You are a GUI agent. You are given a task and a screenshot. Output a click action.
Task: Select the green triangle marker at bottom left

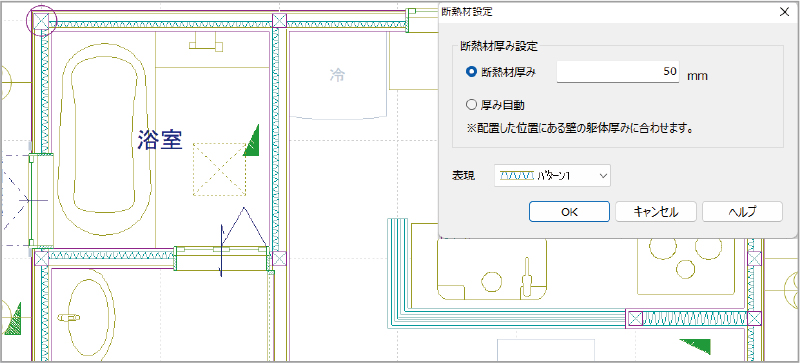13,319
